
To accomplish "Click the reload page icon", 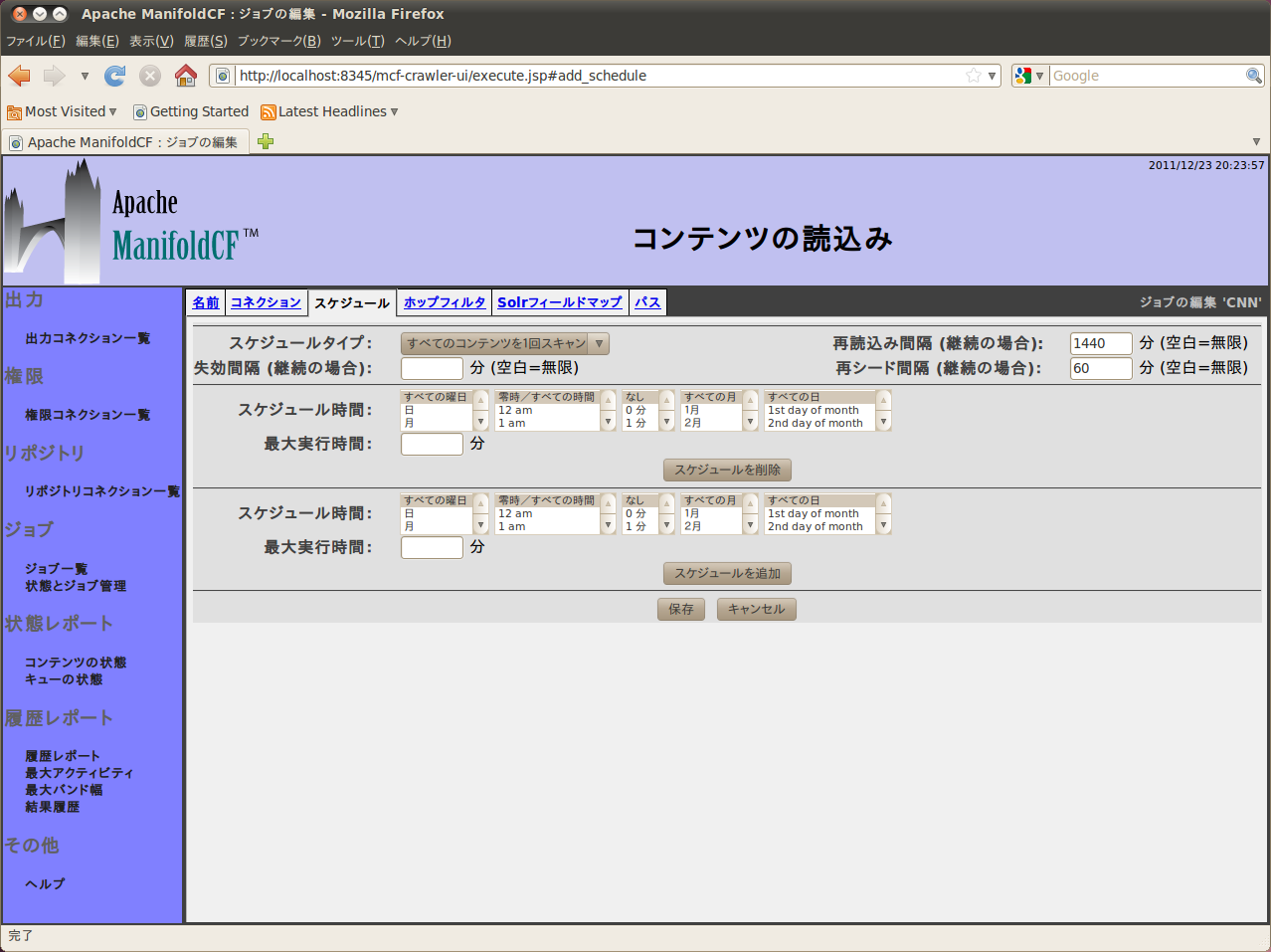I will point(115,76).
